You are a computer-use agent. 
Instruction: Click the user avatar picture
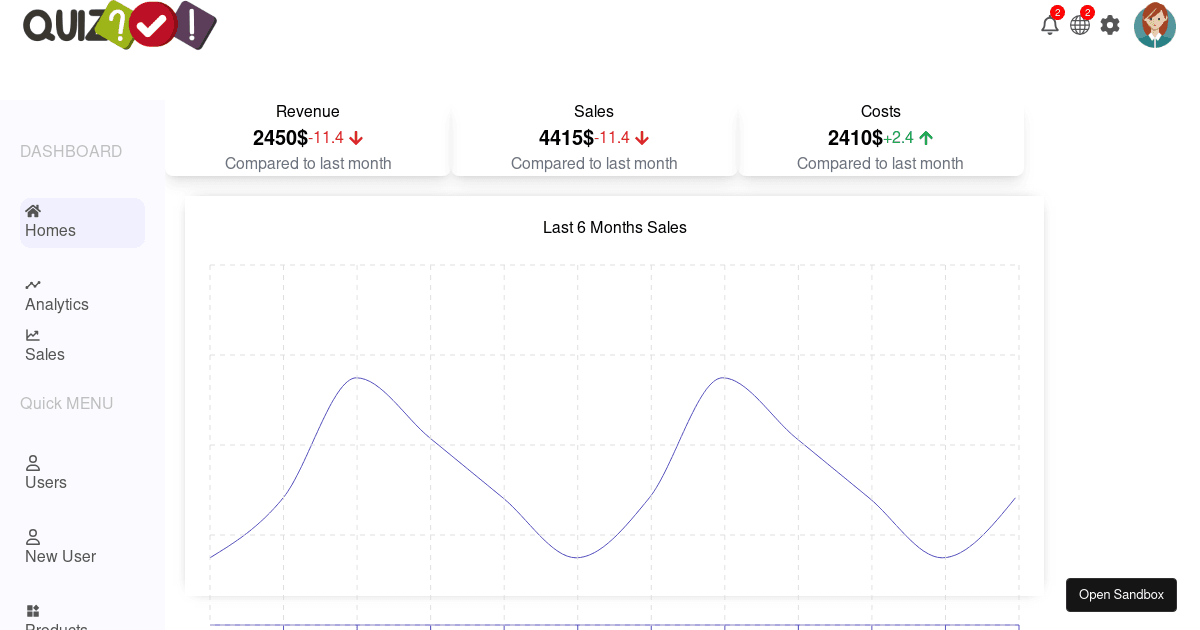tap(1155, 25)
